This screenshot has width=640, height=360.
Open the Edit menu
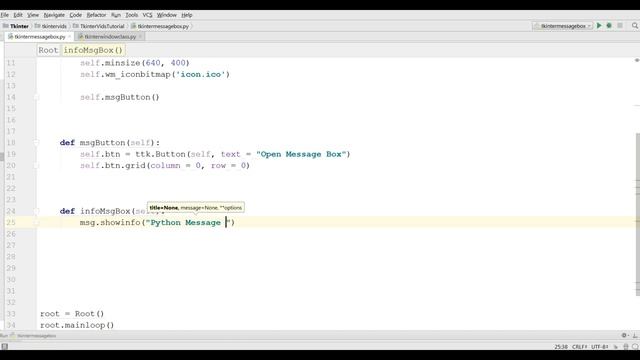[18, 15]
